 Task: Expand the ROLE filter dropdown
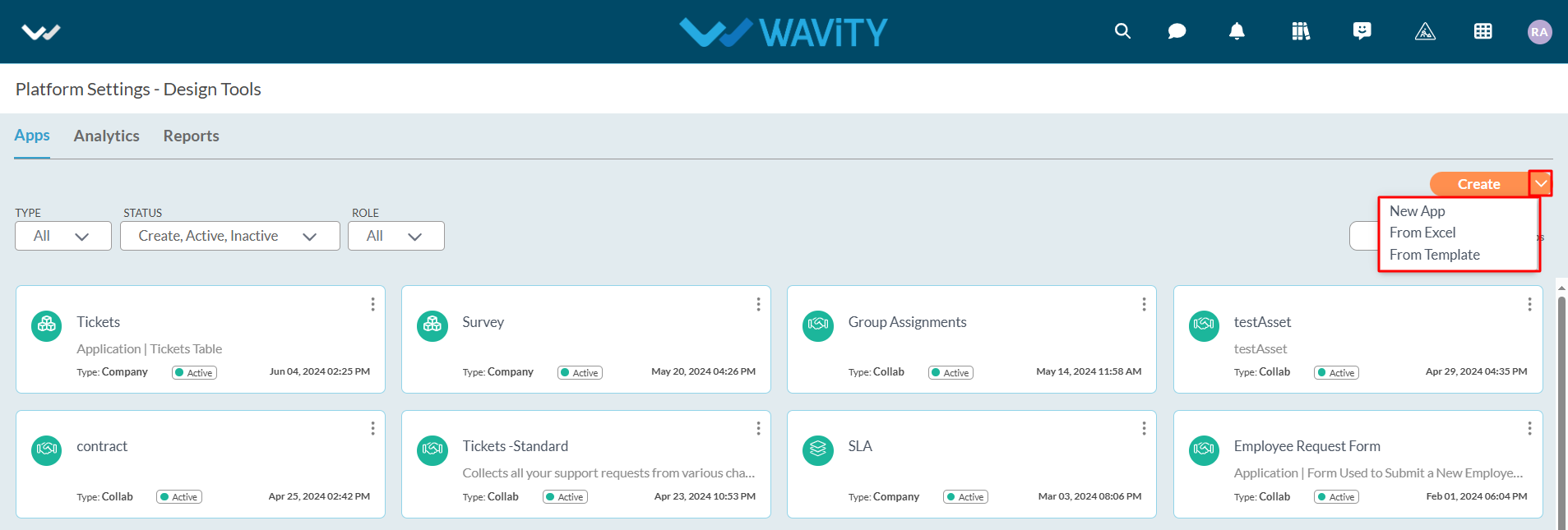click(x=396, y=236)
